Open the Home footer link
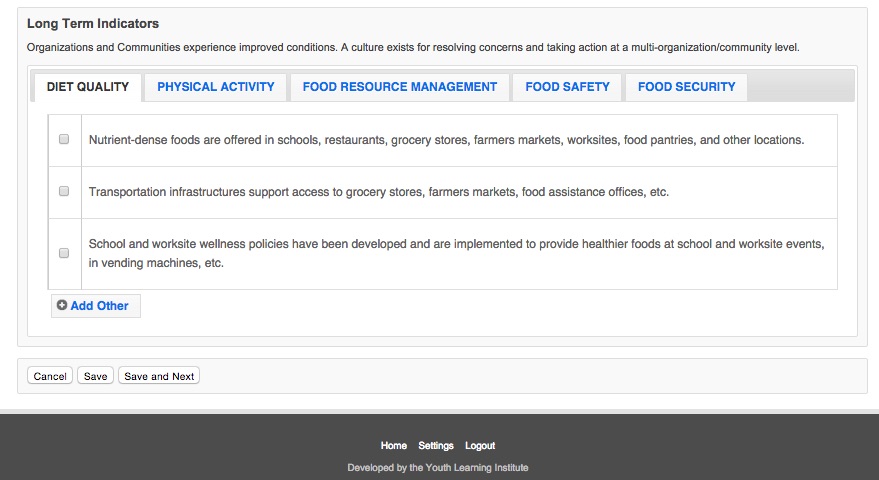Image resolution: width=879 pixels, height=480 pixels. pyautogui.click(x=394, y=446)
